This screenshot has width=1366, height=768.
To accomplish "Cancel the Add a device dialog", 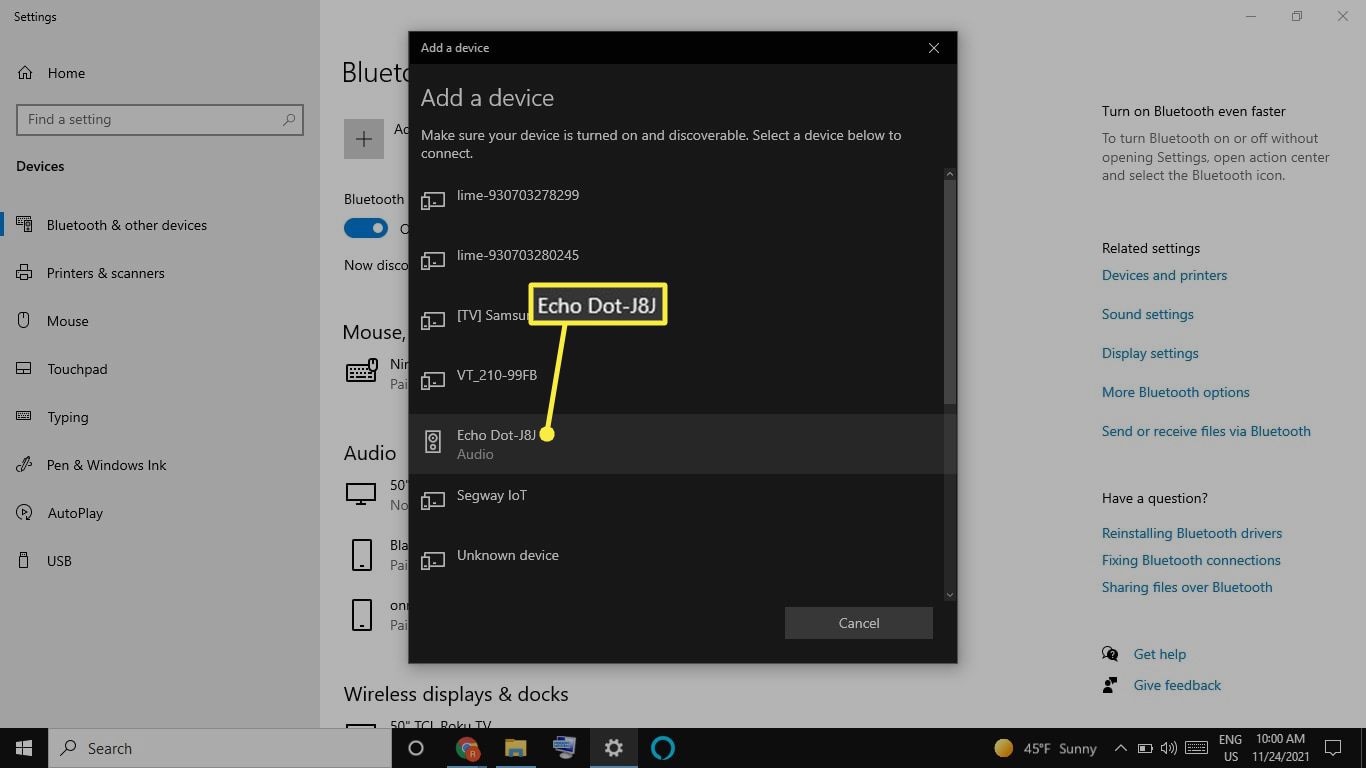I will 859,623.
